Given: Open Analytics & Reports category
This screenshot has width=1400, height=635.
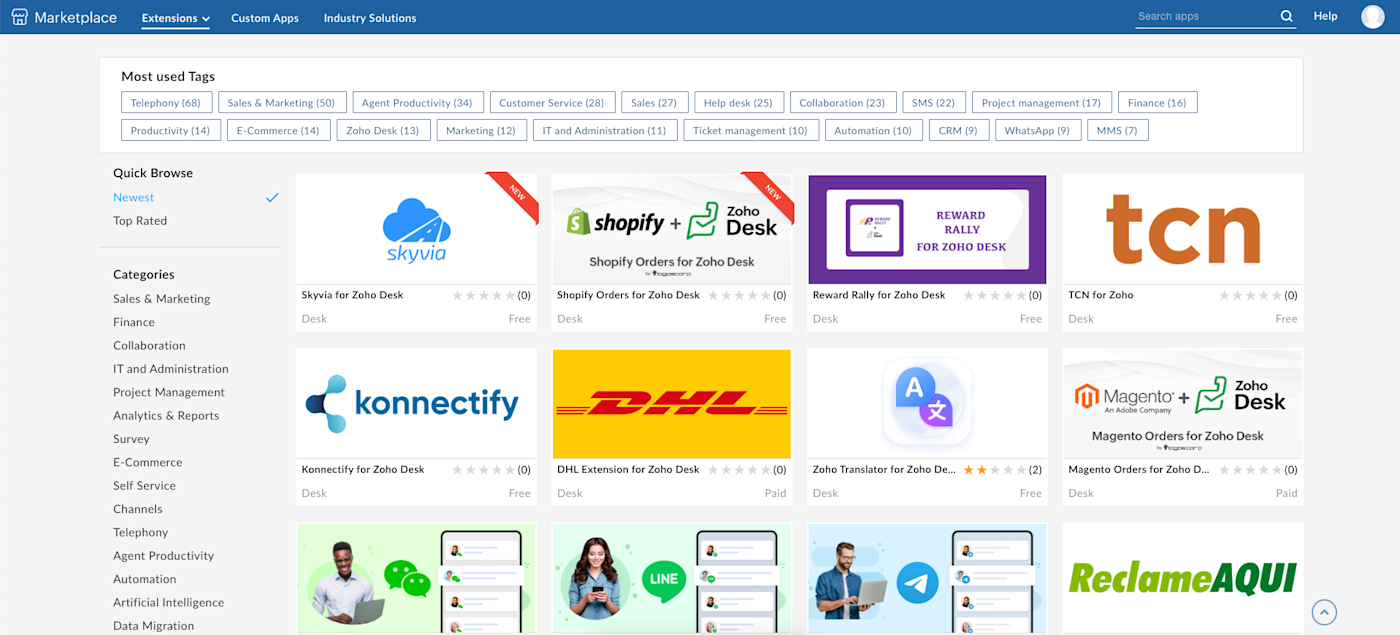Looking at the screenshot, I should [x=166, y=416].
